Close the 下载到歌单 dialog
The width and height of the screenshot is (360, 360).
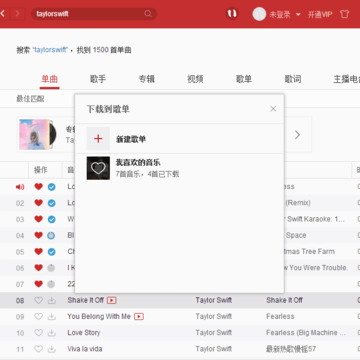(x=273, y=109)
